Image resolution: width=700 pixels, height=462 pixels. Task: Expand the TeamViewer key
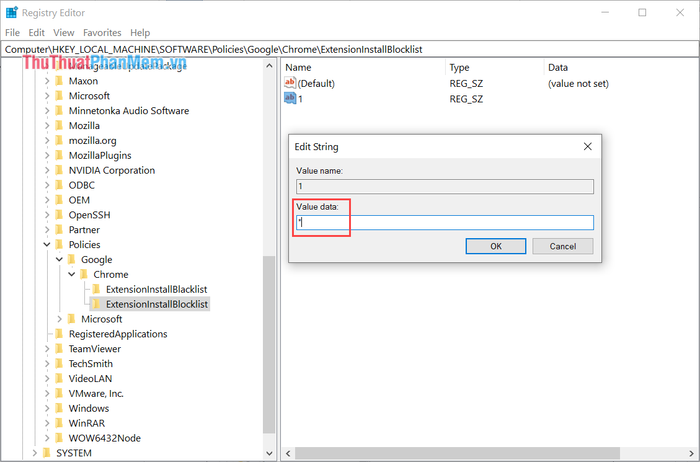[x=47, y=349]
